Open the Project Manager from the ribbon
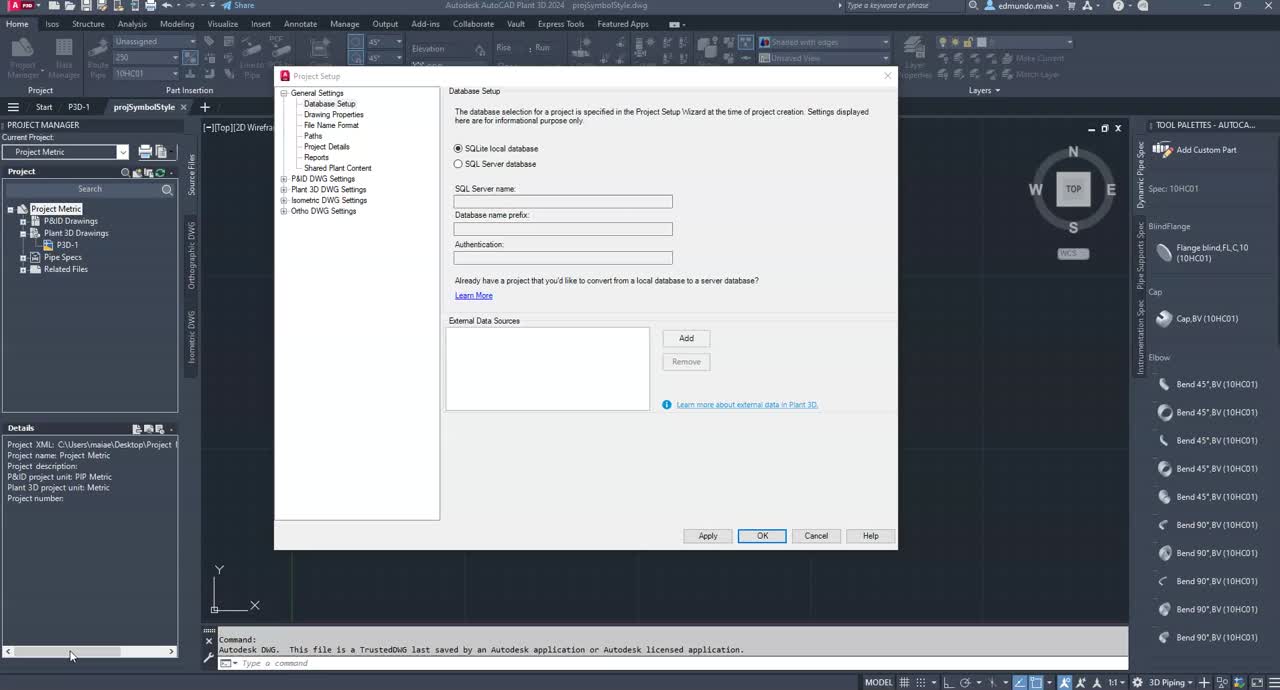Screen dimensions: 1280x690 pos(22,57)
